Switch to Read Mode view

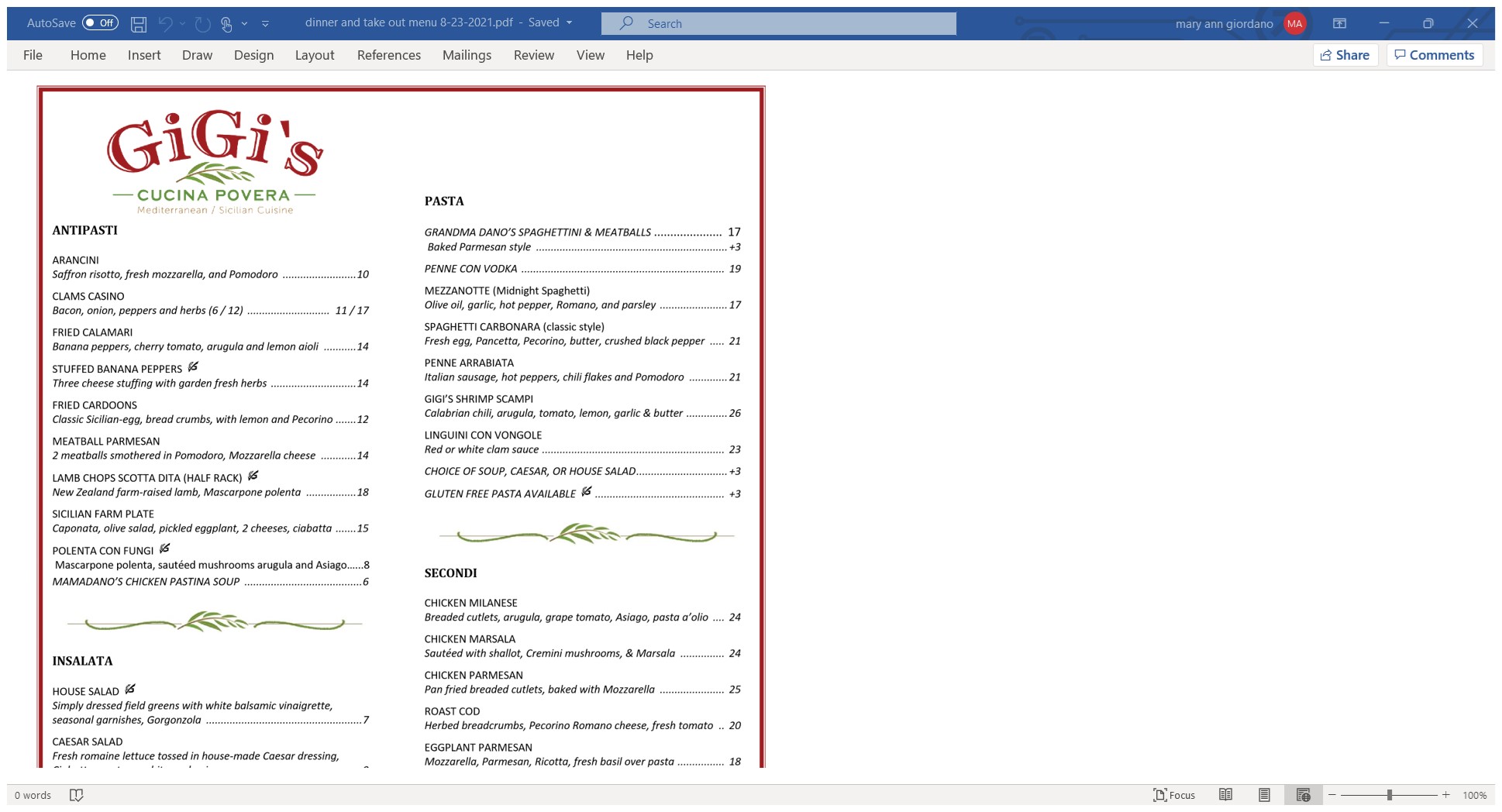click(1225, 795)
